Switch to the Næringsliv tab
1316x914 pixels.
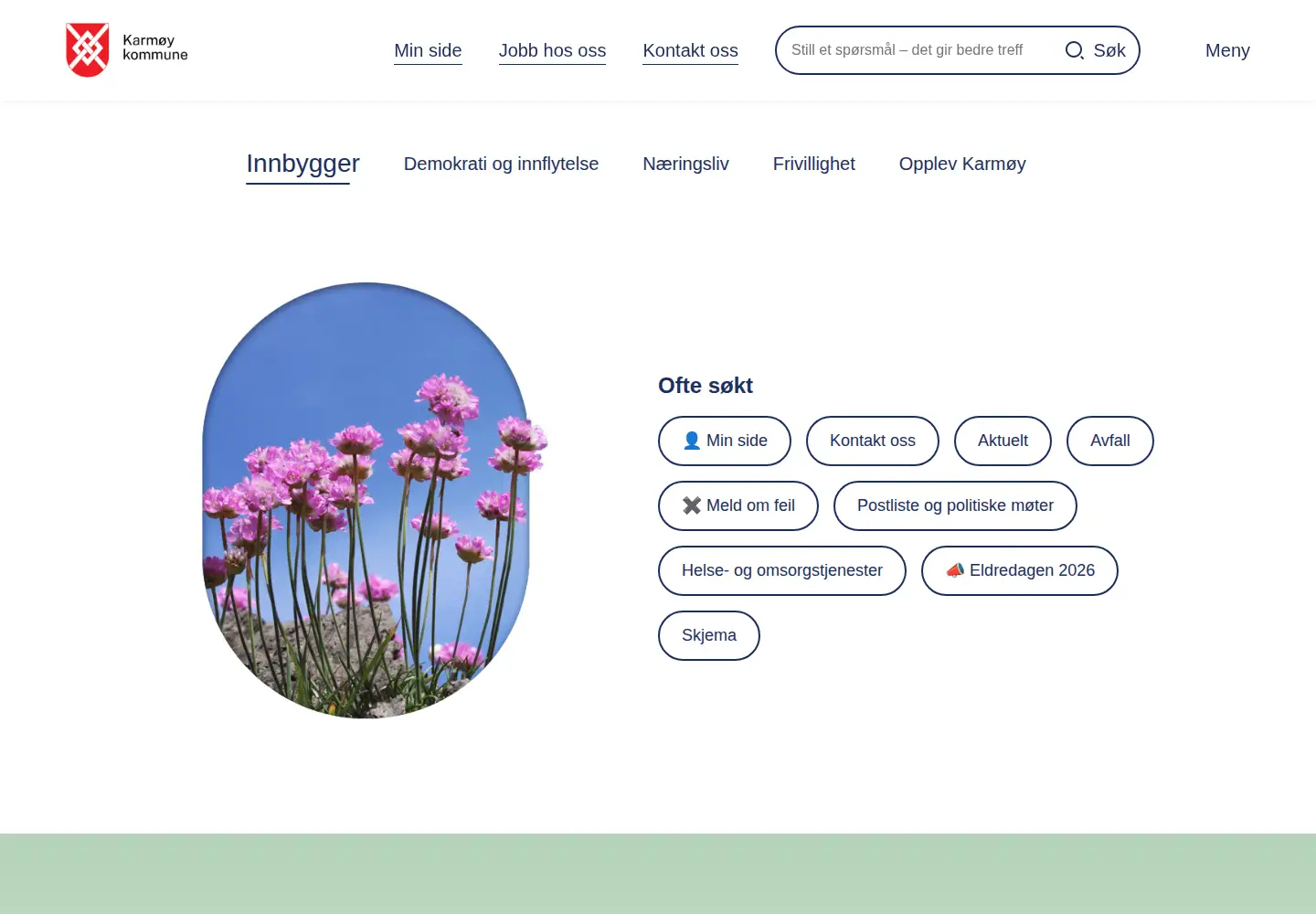tap(685, 164)
